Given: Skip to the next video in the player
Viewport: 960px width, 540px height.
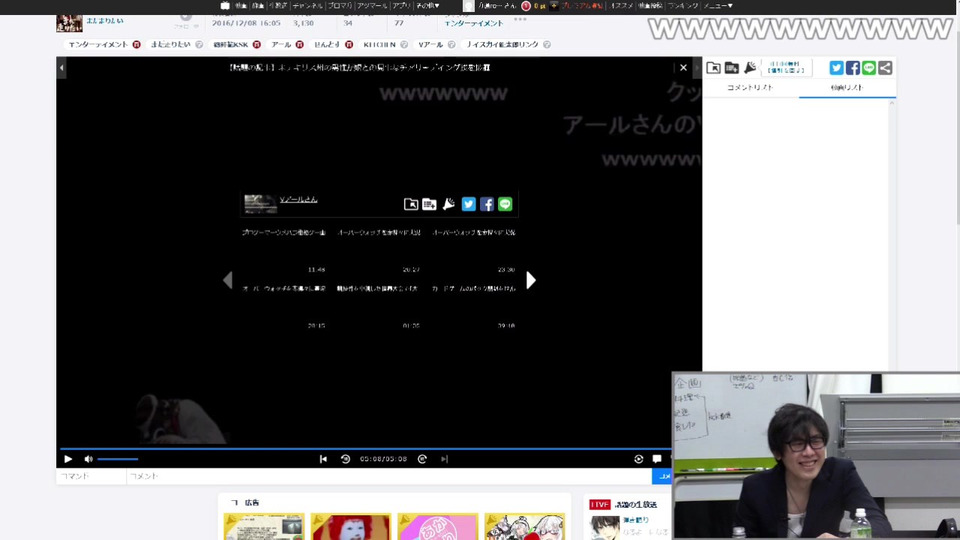Looking at the screenshot, I should [x=444, y=459].
